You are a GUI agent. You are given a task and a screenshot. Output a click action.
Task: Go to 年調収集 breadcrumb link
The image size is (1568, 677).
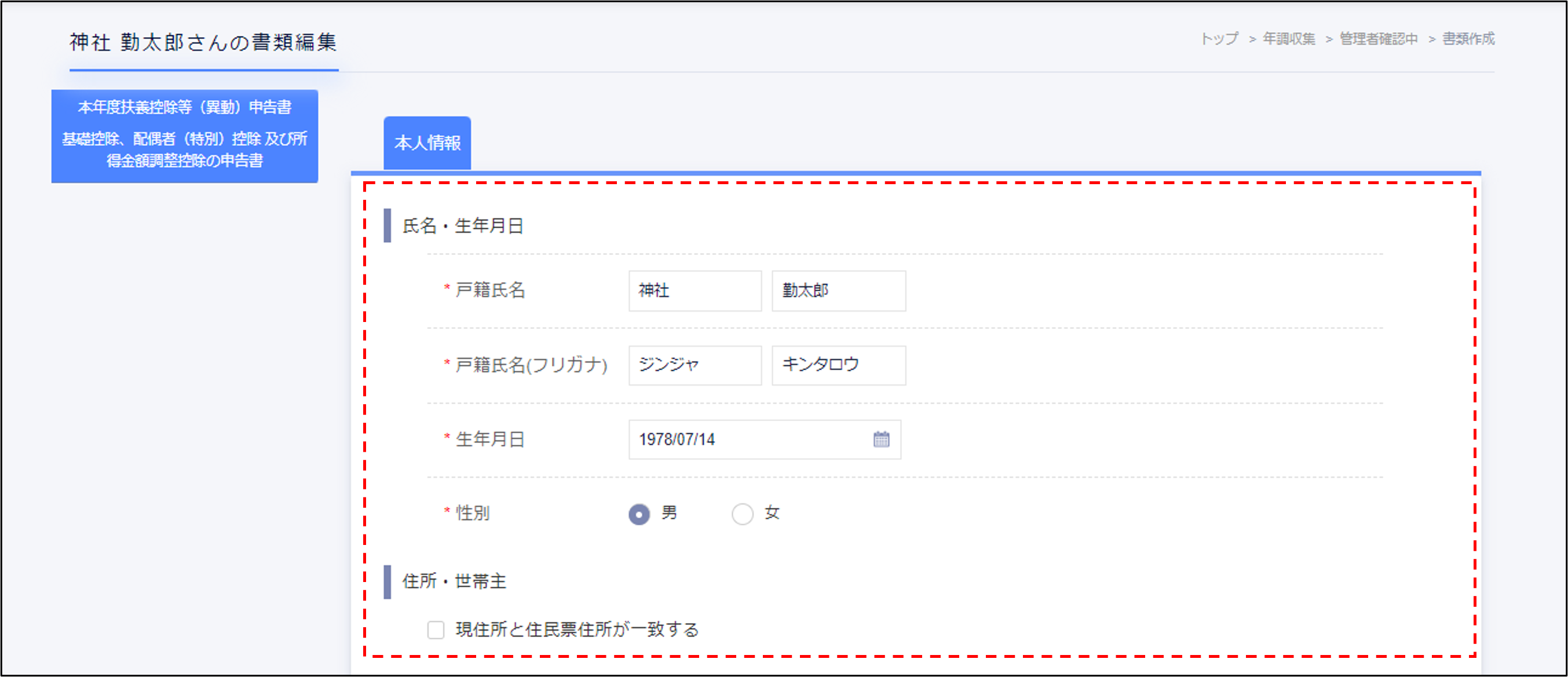(x=1289, y=39)
